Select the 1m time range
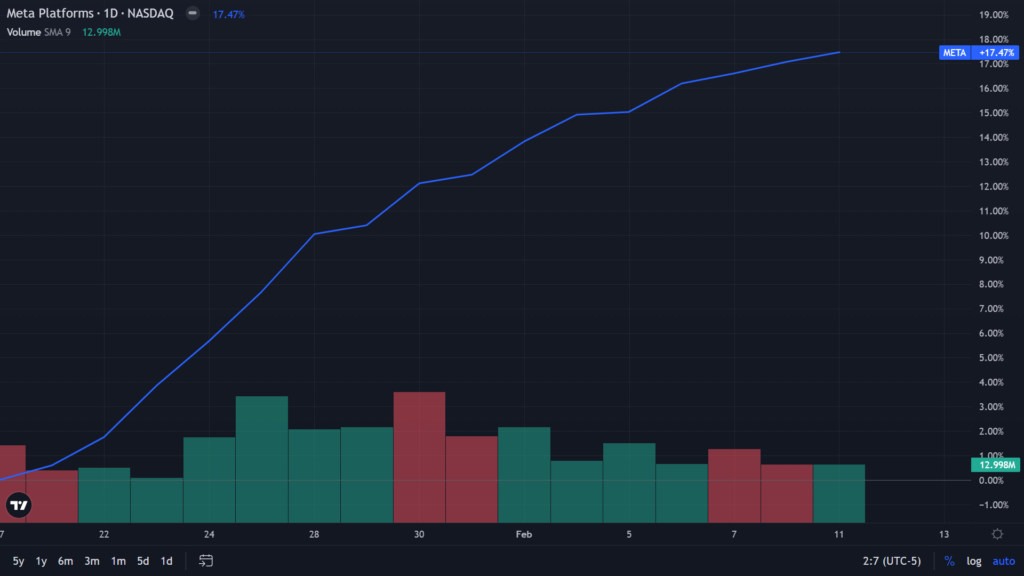1024x576 pixels. pyautogui.click(x=118, y=561)
